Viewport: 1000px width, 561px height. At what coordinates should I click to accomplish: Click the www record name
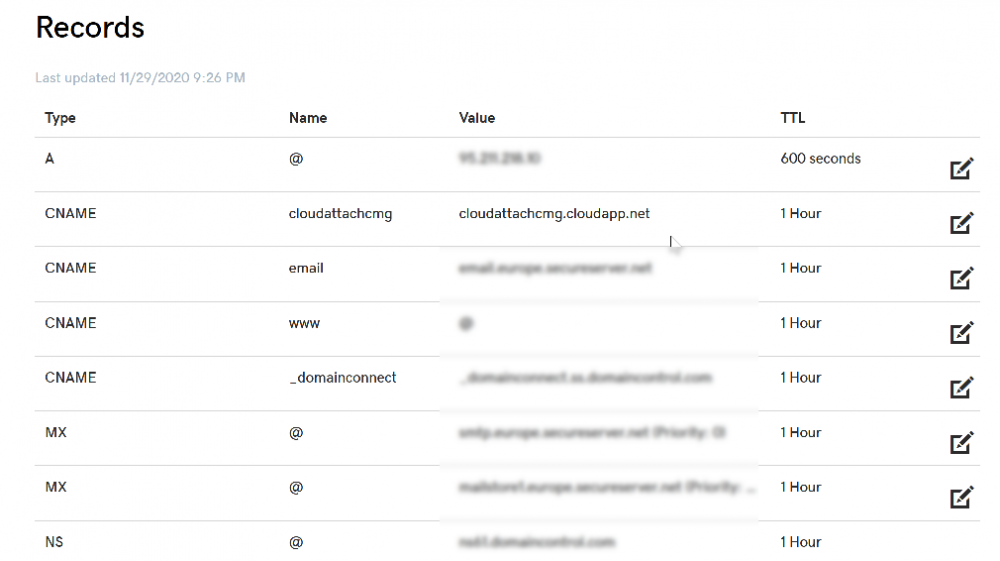tap(304, 323)
